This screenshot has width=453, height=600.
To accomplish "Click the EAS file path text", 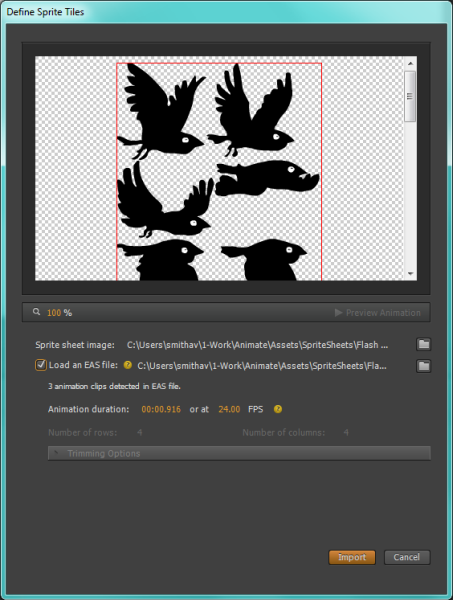I will [262, 366].
